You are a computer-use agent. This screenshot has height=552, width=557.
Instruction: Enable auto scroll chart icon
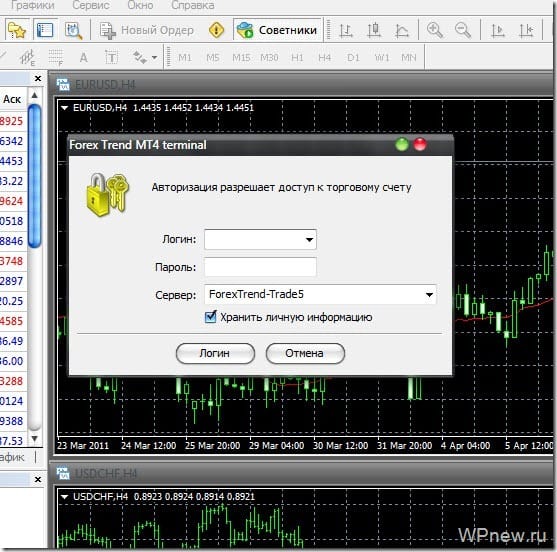pos(498,31)
